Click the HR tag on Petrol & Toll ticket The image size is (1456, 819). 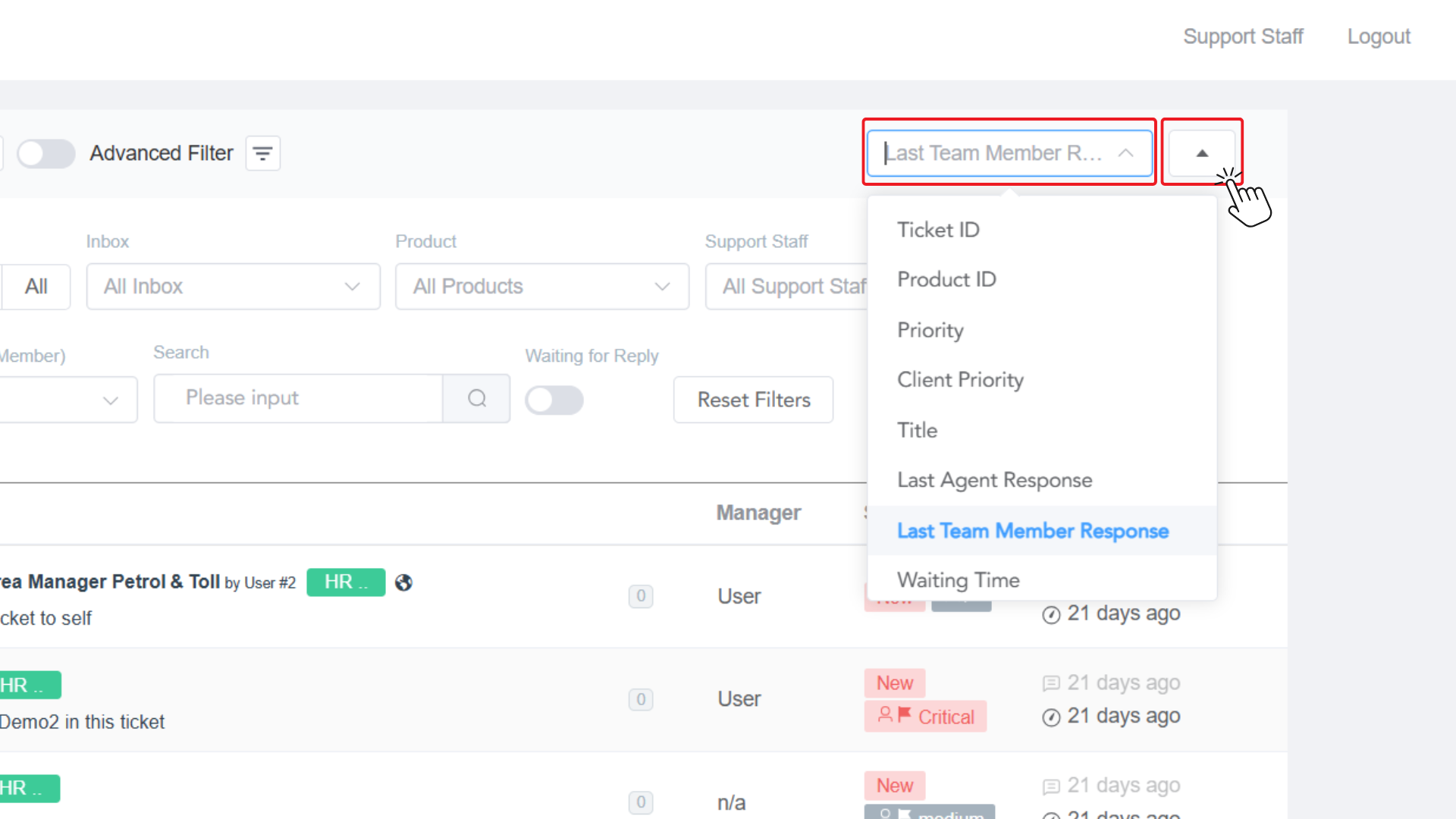point(346,582)
